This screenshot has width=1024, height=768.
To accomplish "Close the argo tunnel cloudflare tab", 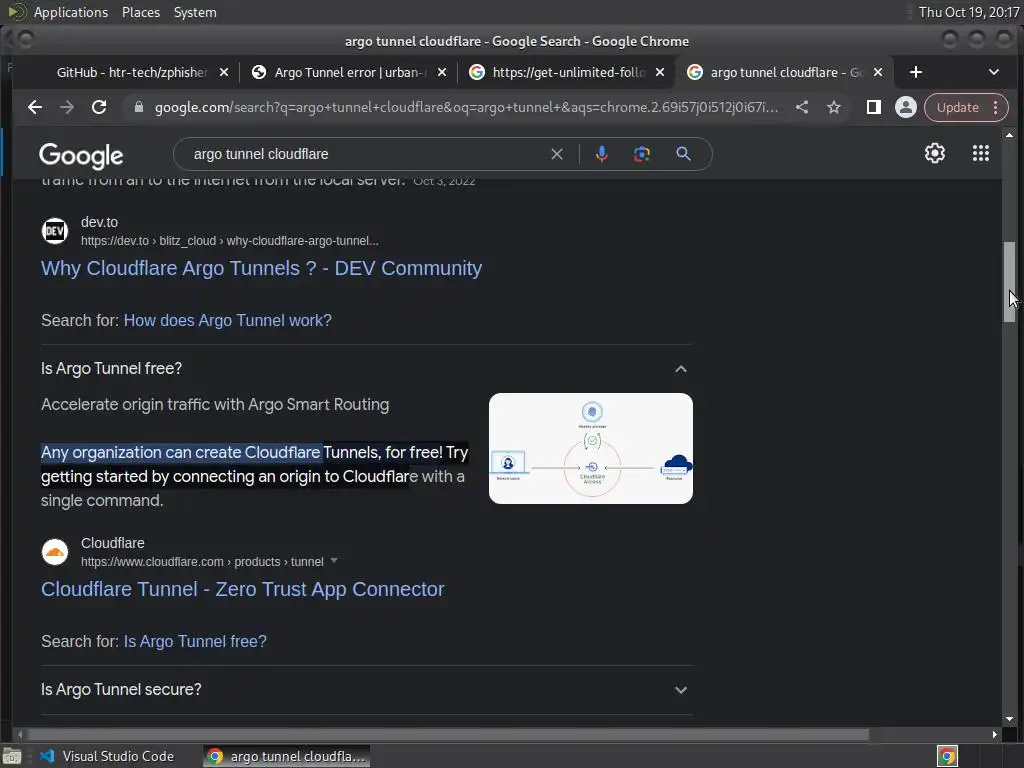I will pyautogui.click(x=878, y=72).
